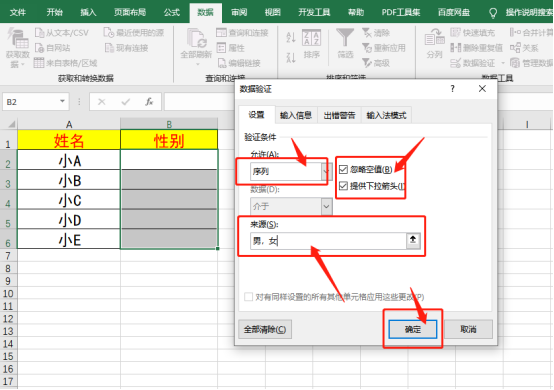The image size is (554, 390).
Task: Open Advanced filter (高级)
Action: (376, 63)
